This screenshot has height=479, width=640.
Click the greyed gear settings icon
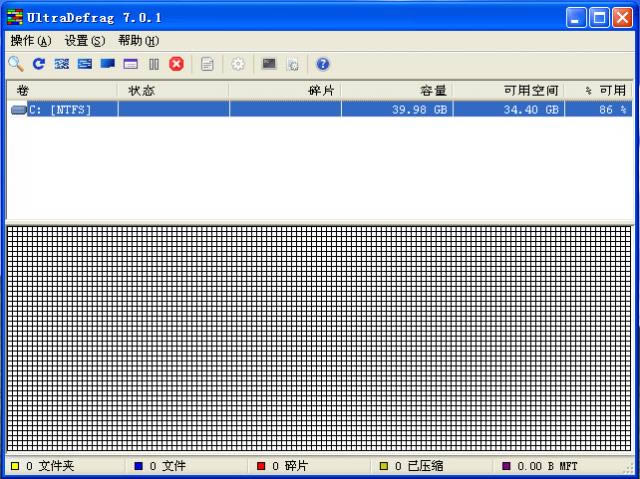click(238, 64)
